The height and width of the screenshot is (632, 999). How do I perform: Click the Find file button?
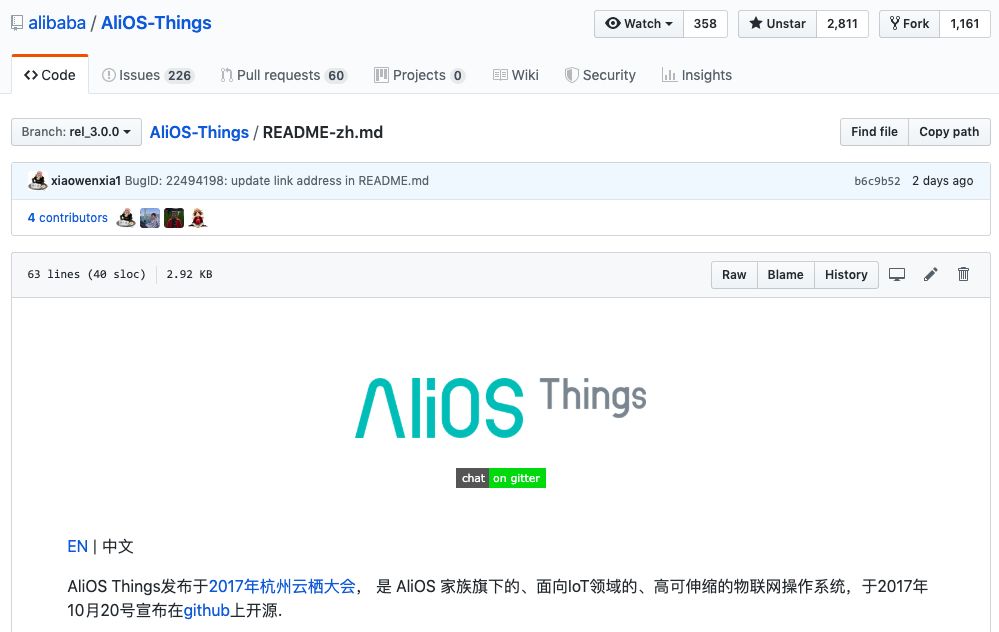(874, 132)
